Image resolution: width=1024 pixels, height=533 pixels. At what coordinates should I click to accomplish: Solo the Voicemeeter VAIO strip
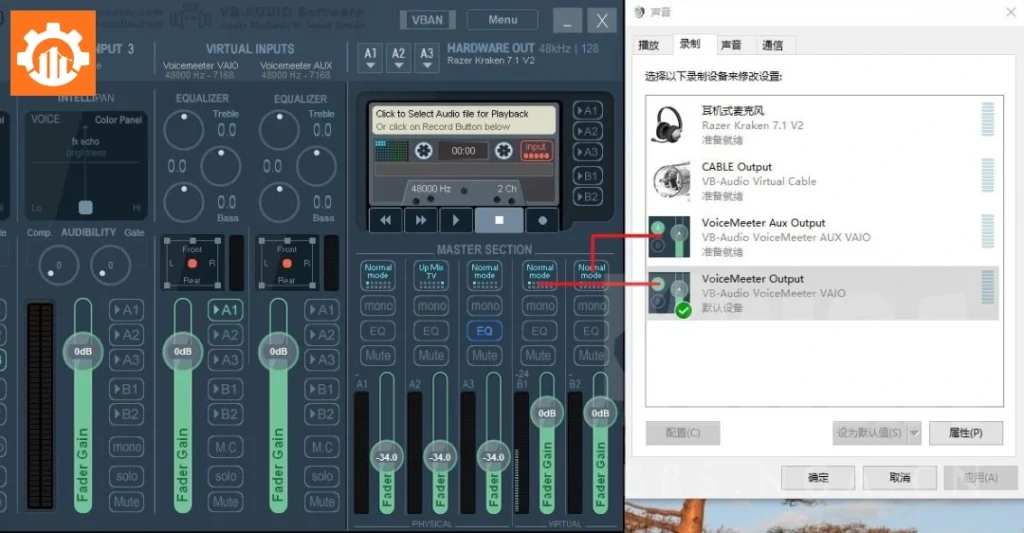tap(225, 476)
